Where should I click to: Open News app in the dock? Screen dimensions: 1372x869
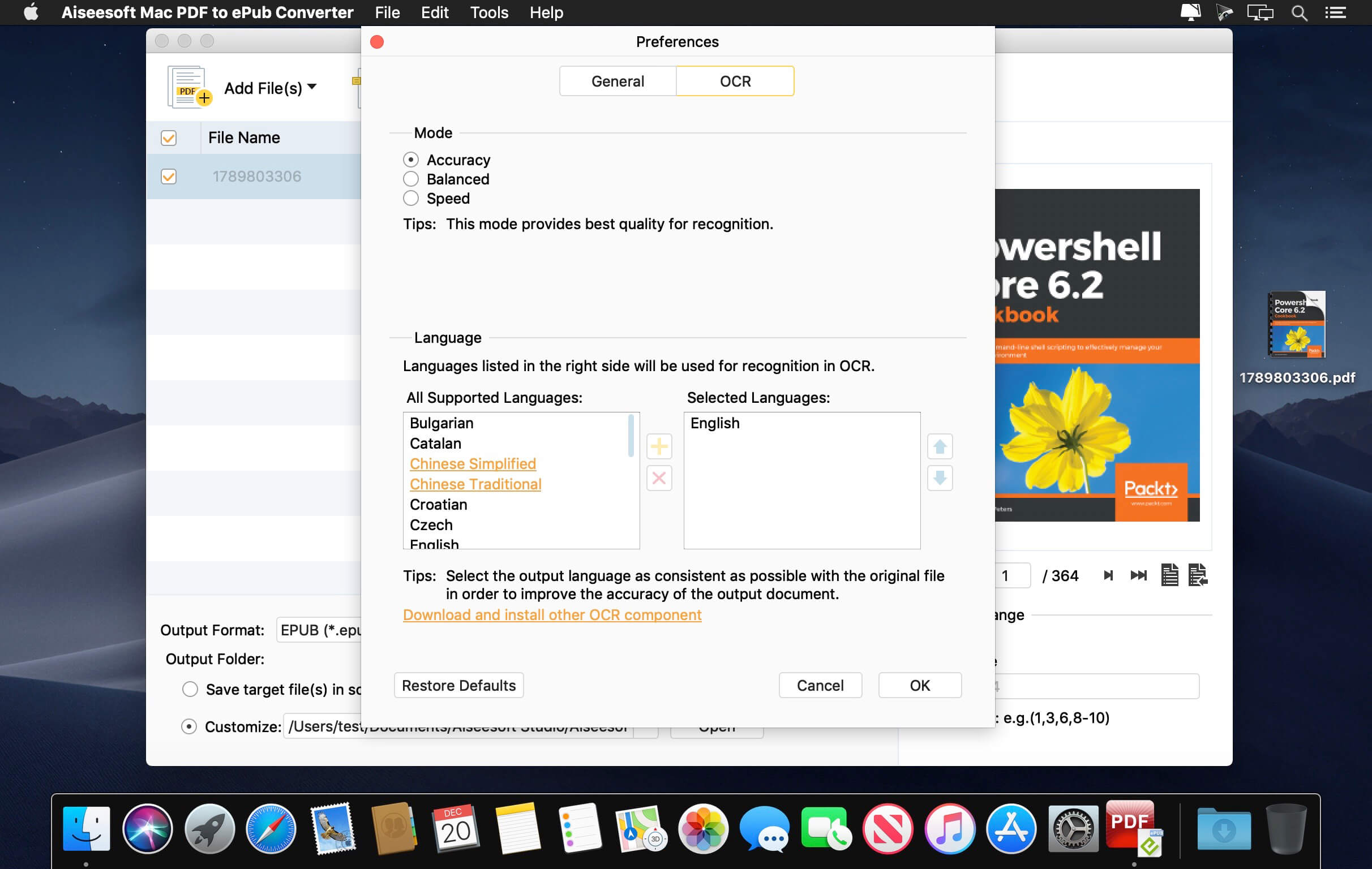887,829
